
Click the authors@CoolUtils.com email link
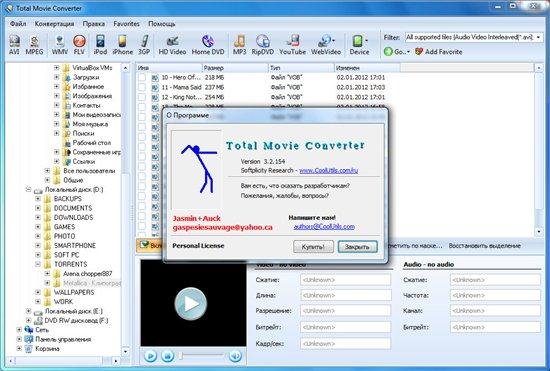[x=324, y=227]
